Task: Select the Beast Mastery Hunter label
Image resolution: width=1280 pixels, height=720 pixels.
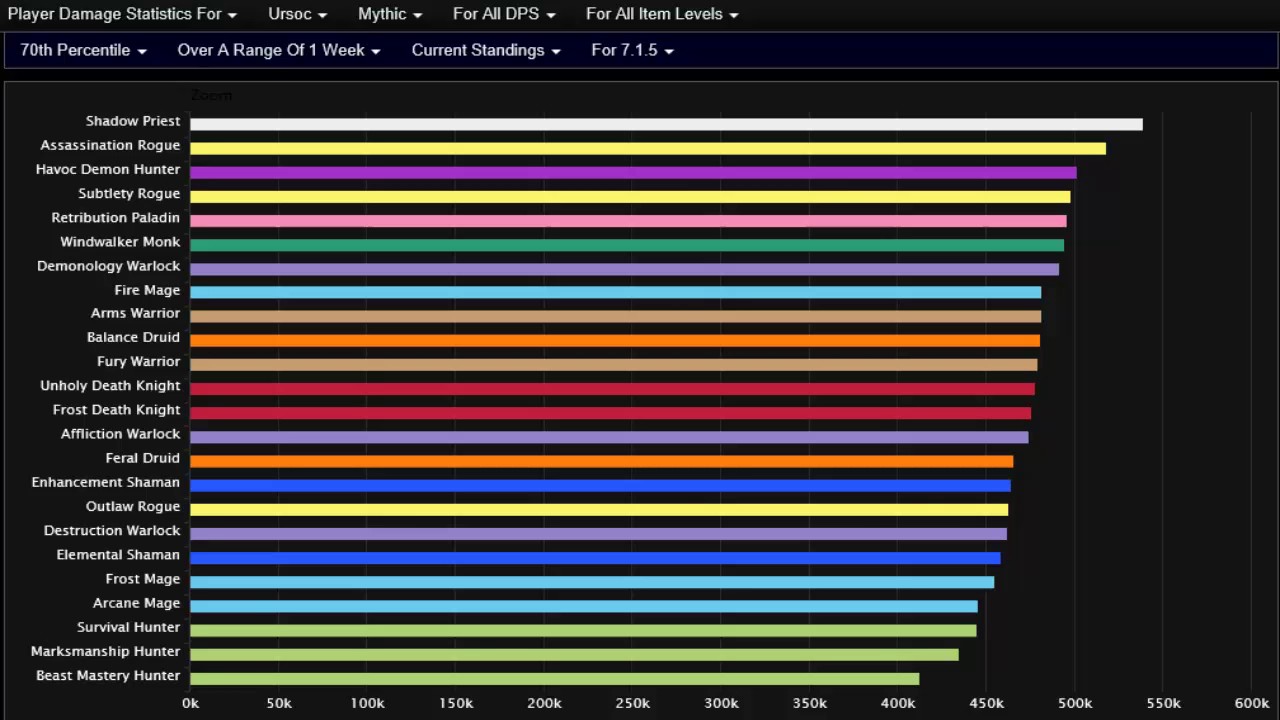Action: [x=108, y=675]
